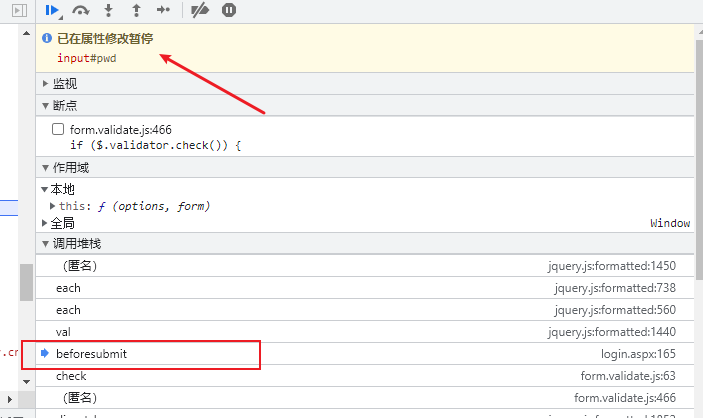
Task: Select the val call stack frame
Action: click(x=63, y=332)
